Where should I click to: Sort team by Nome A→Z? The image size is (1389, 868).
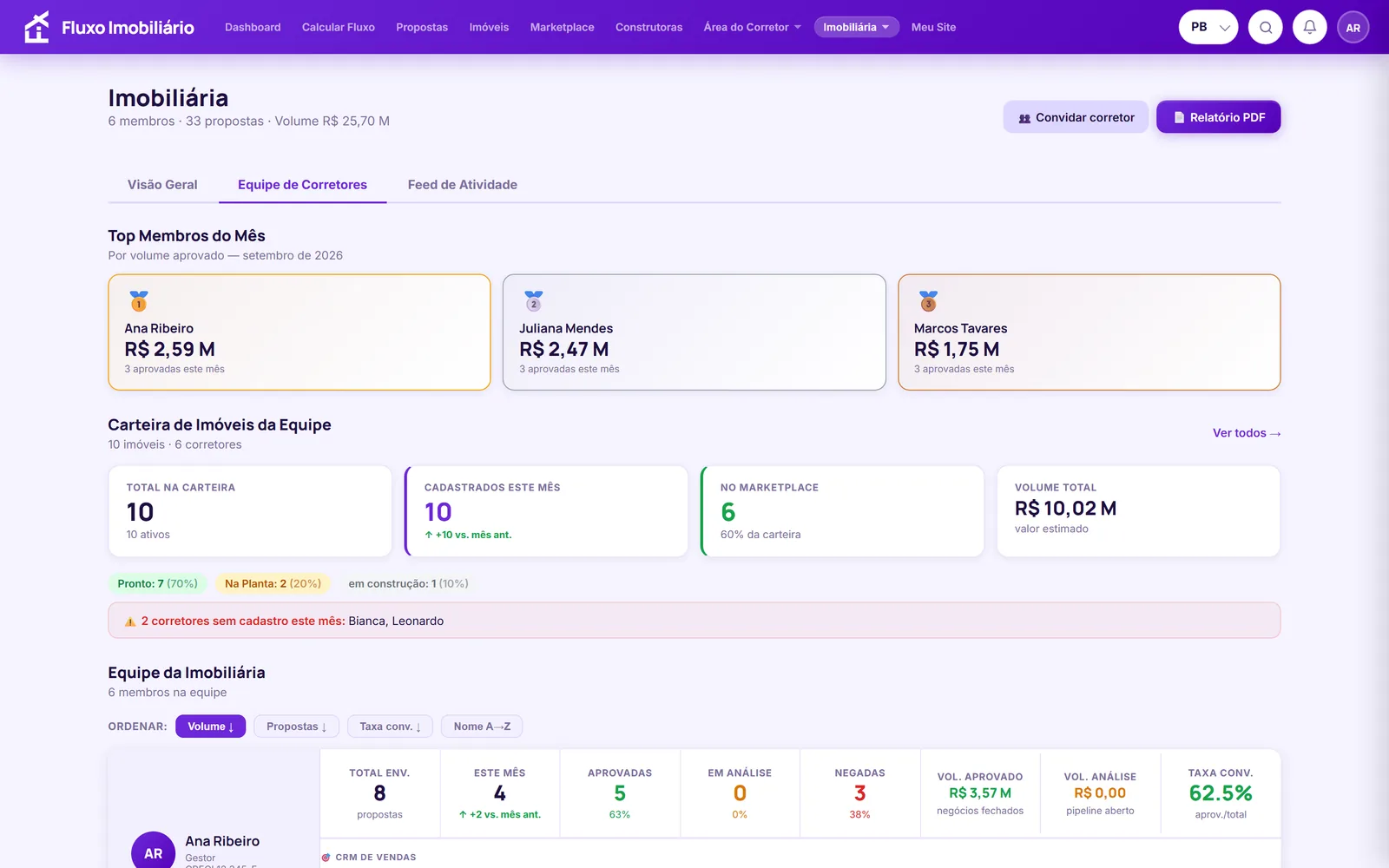(x=482, y=727)
